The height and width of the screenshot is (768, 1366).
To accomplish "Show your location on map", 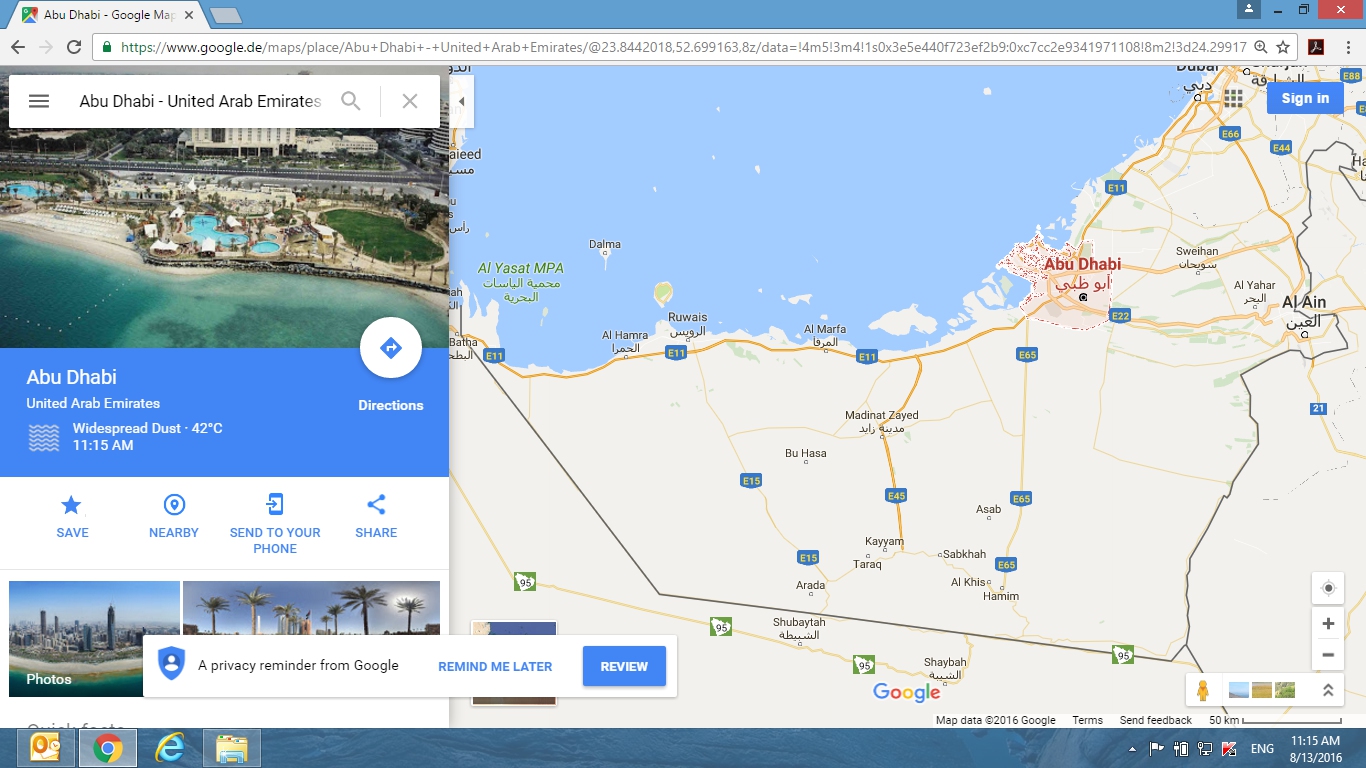I will pos(1328,588).
